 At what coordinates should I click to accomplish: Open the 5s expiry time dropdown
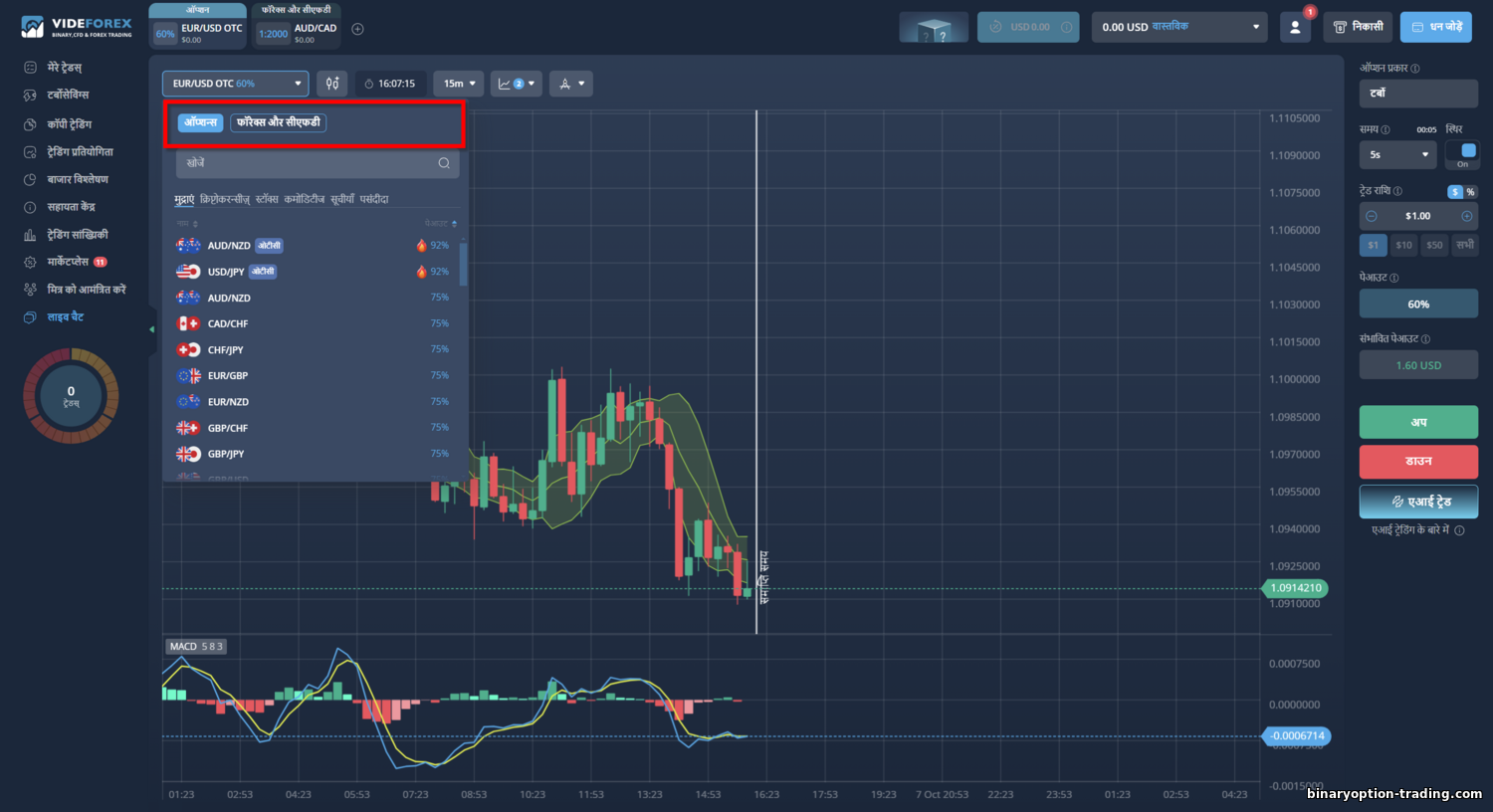1398,154
